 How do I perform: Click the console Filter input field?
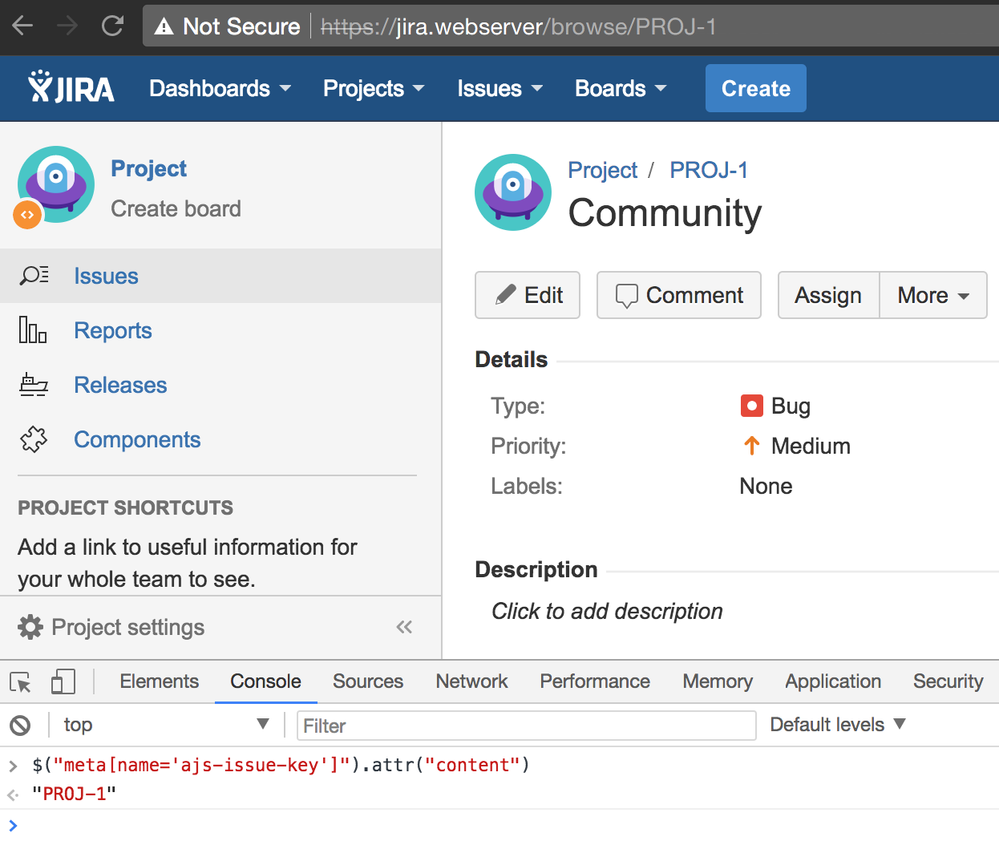[x=526, y=726]
